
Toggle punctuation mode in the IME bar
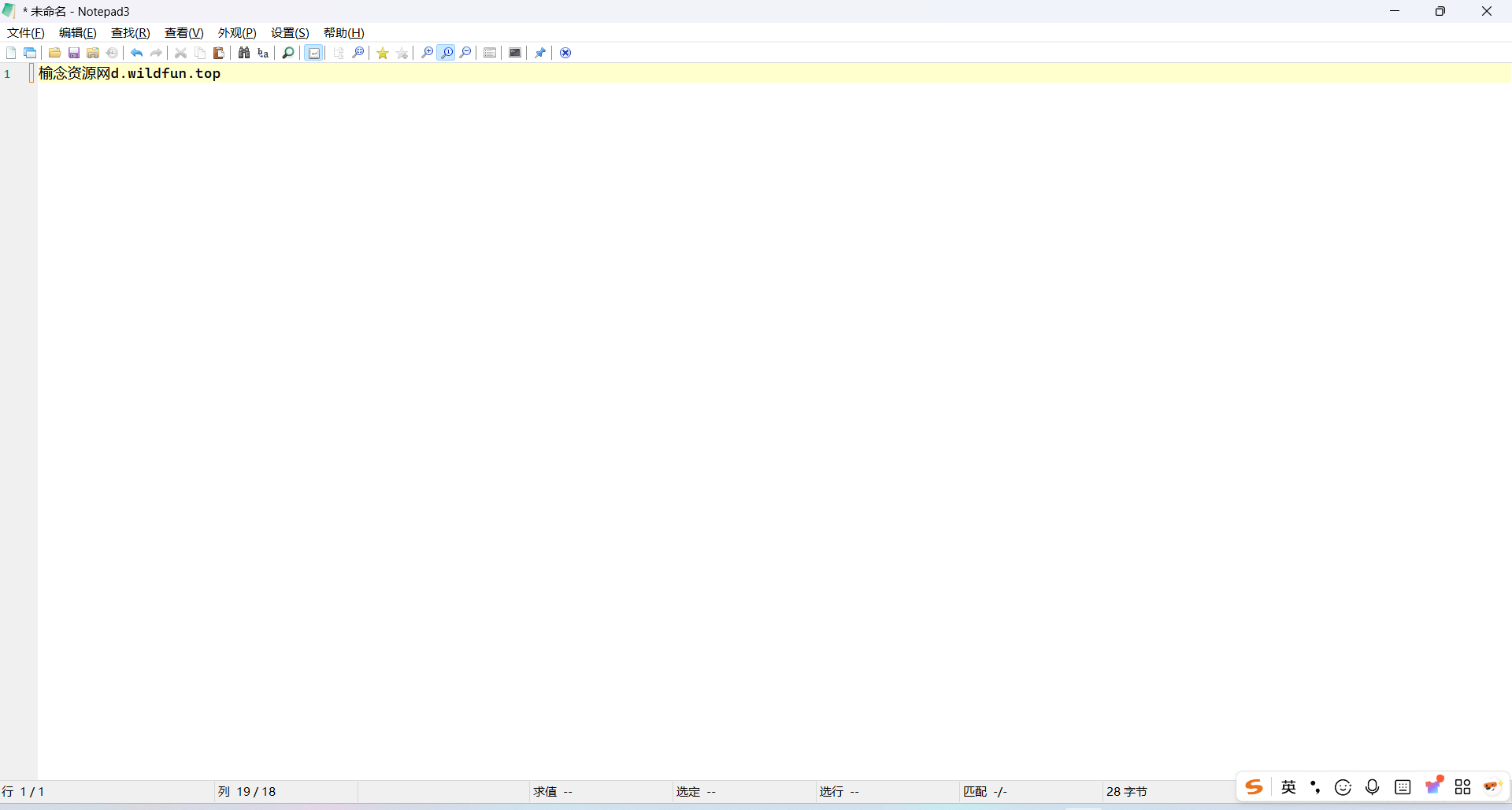click(x=1315, y=787)
